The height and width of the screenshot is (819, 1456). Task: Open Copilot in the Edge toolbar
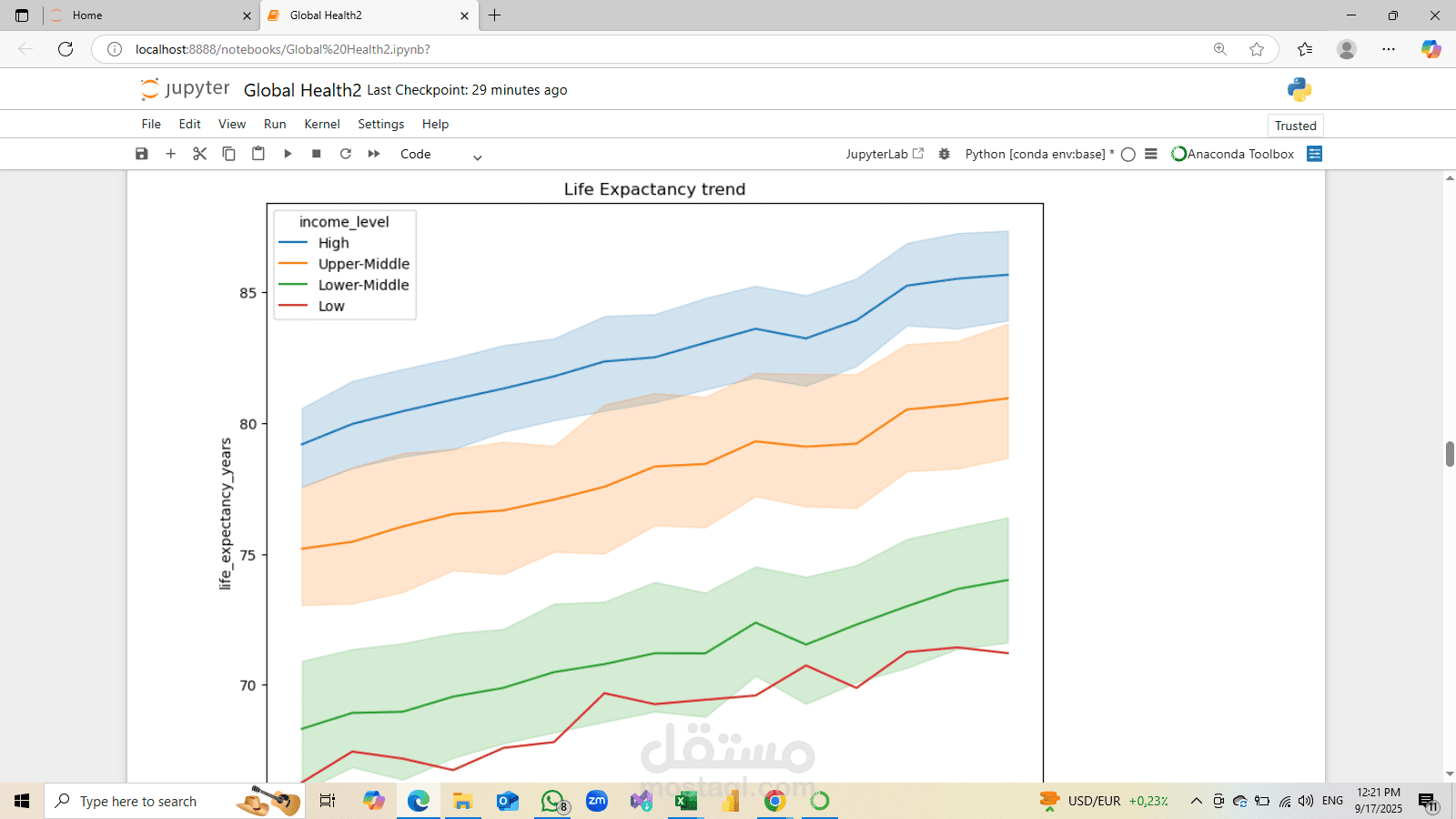1431,49
